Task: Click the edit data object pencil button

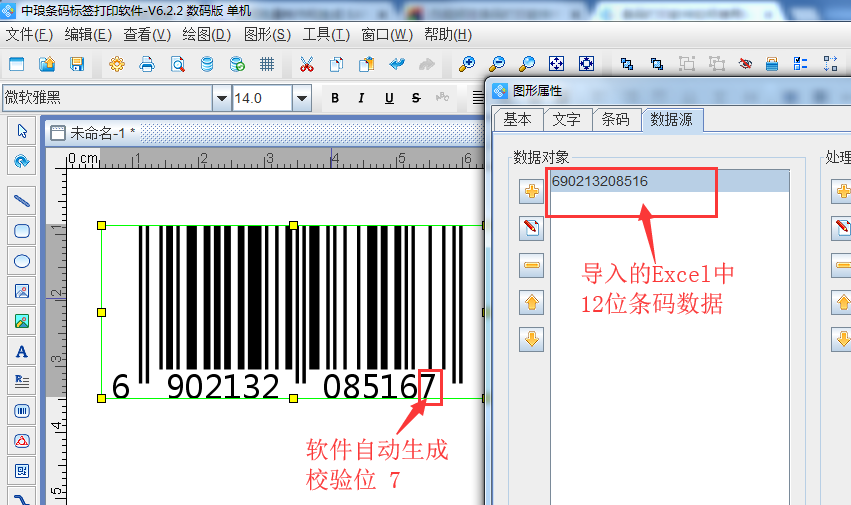Action: click(x=532, y=229)
